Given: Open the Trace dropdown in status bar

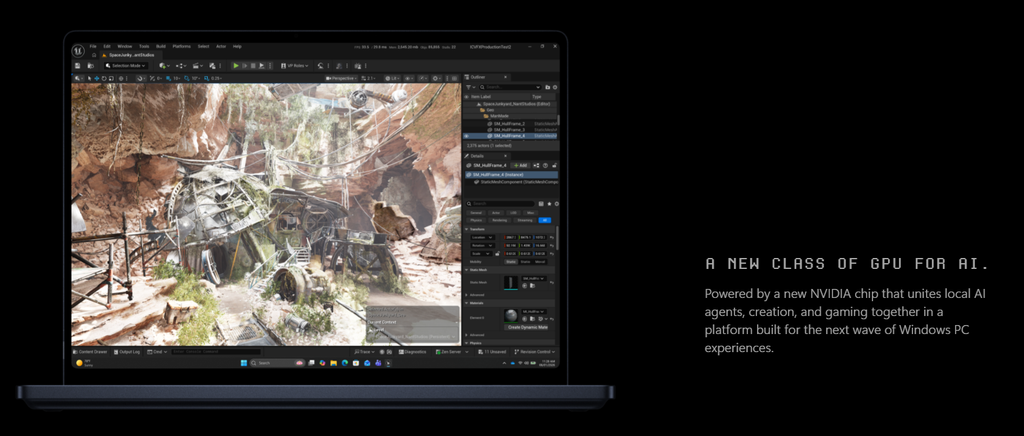Looking at the screenshot, I should click(x=363, y=352).
